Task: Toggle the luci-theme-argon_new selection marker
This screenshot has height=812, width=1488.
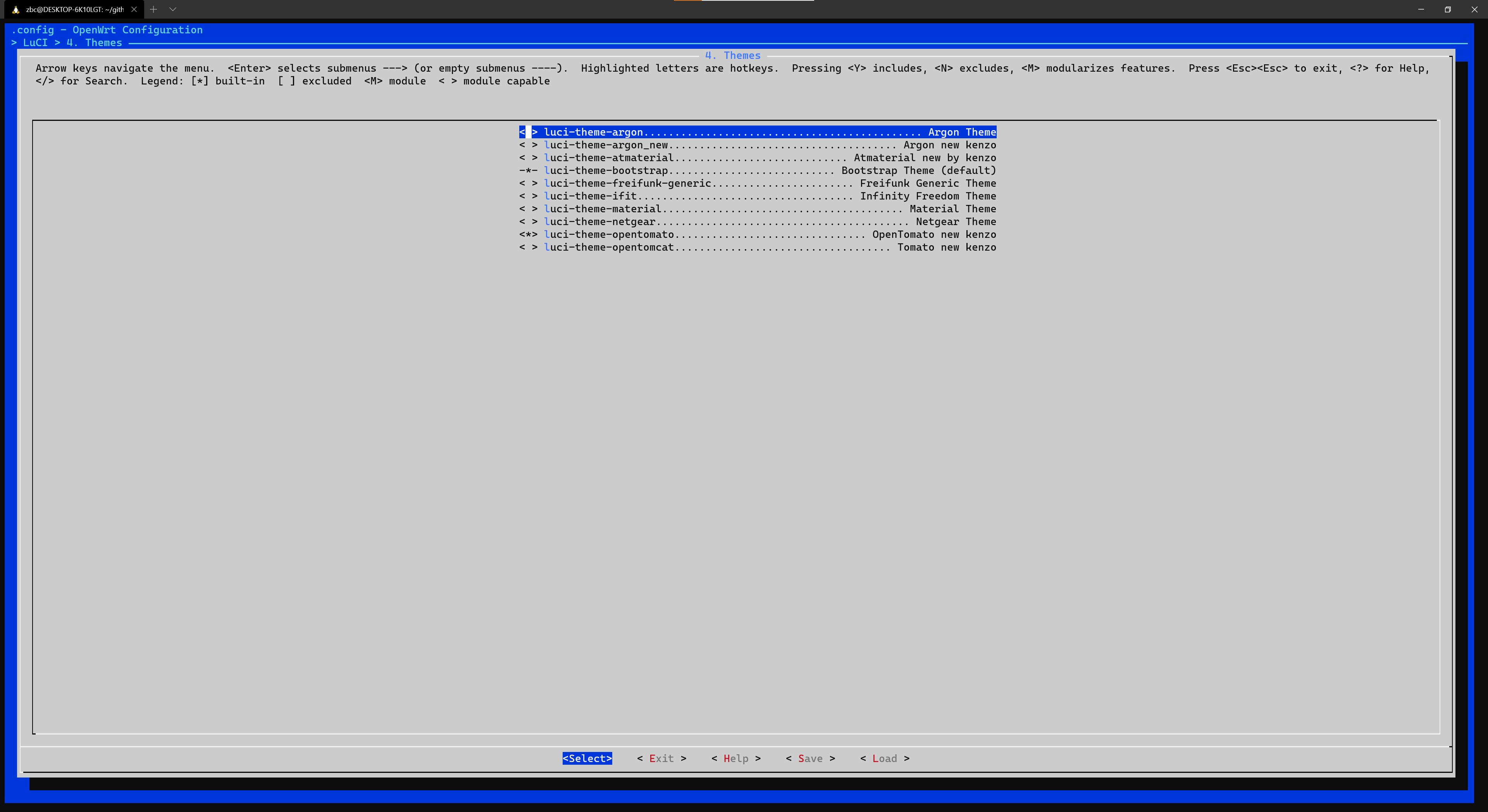Action: (528, 145)
